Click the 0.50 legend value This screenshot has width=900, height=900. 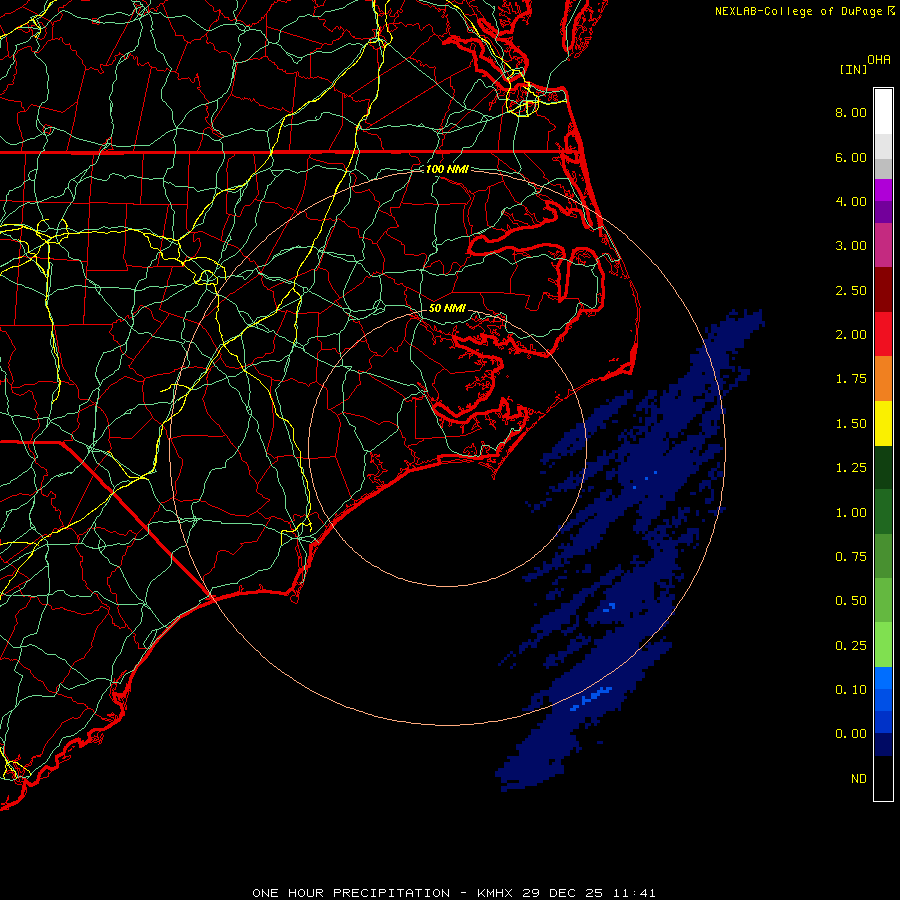point(851,601)
